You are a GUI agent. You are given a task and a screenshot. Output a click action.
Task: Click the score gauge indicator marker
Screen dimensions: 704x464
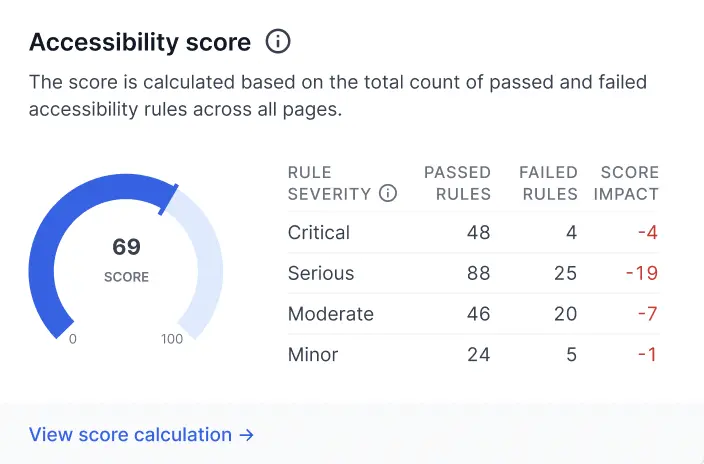tap(169, 197)
